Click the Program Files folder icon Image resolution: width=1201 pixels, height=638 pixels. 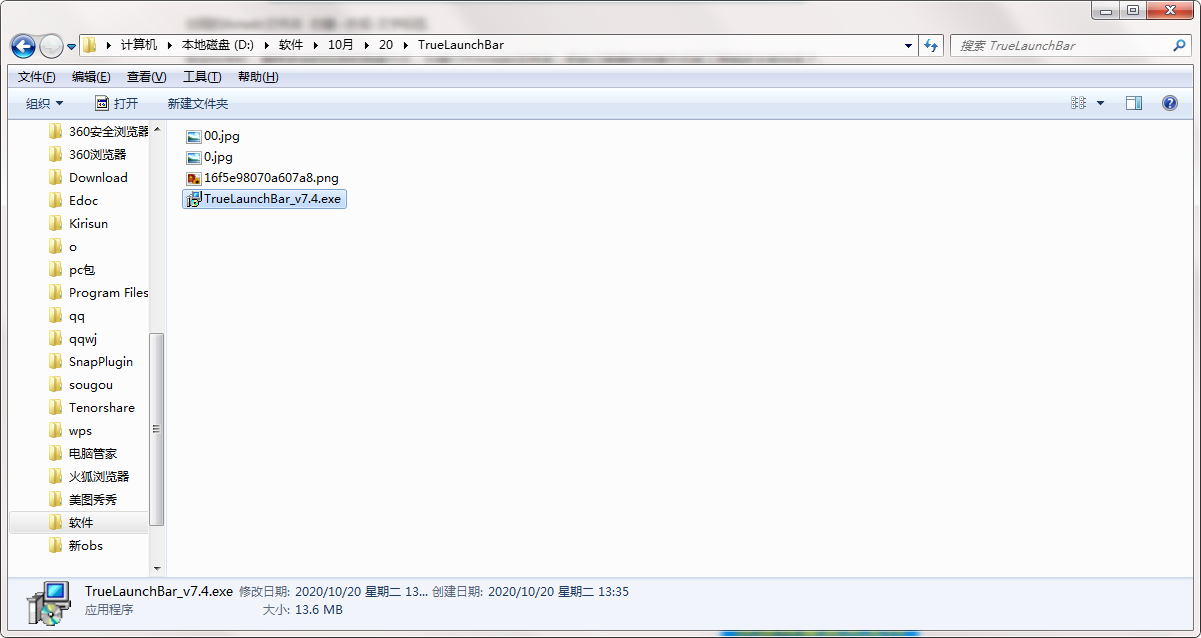coord(56,293)
